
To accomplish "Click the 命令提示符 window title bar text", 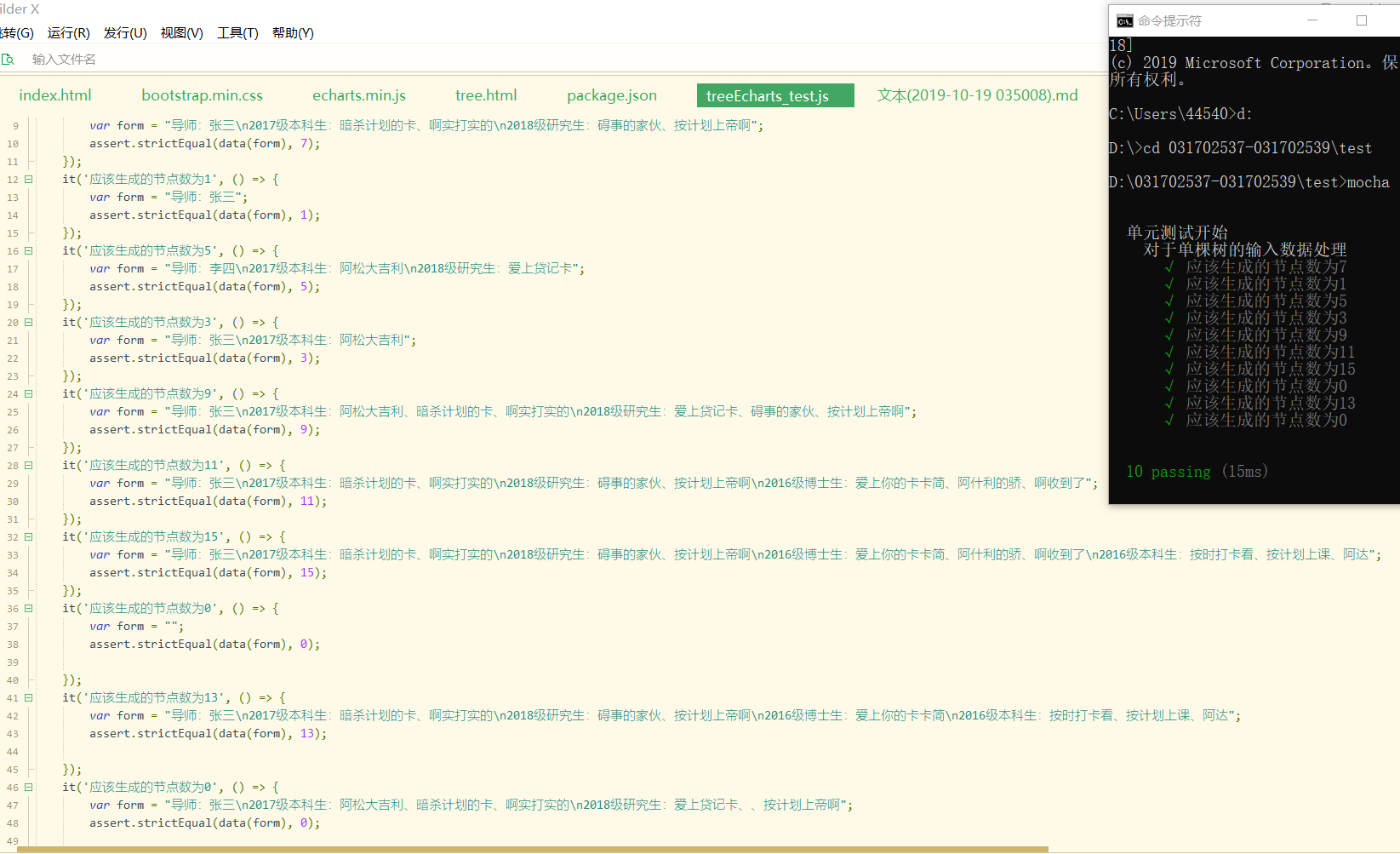I will point(1169,20).
